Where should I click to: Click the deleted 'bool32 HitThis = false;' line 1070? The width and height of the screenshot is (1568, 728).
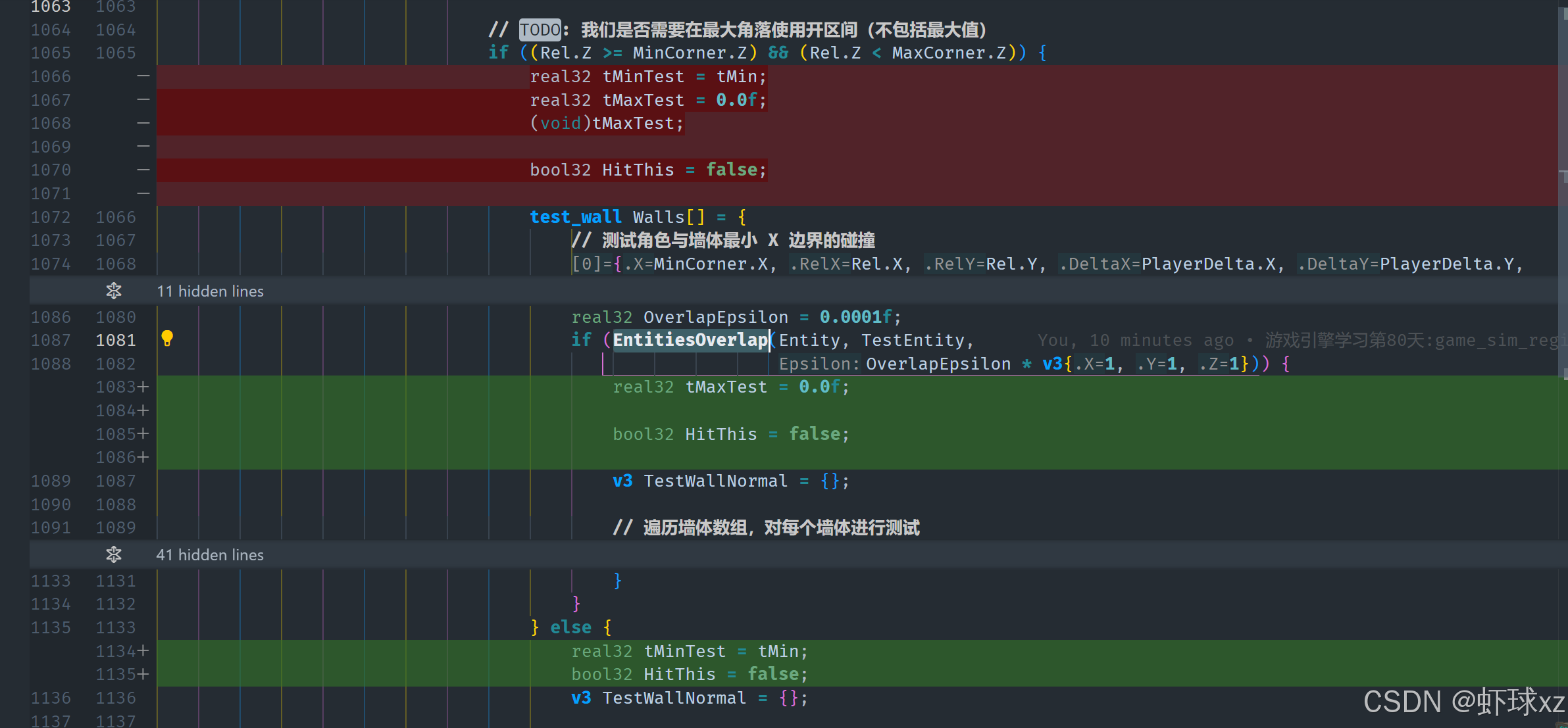(x=648, y=170)
